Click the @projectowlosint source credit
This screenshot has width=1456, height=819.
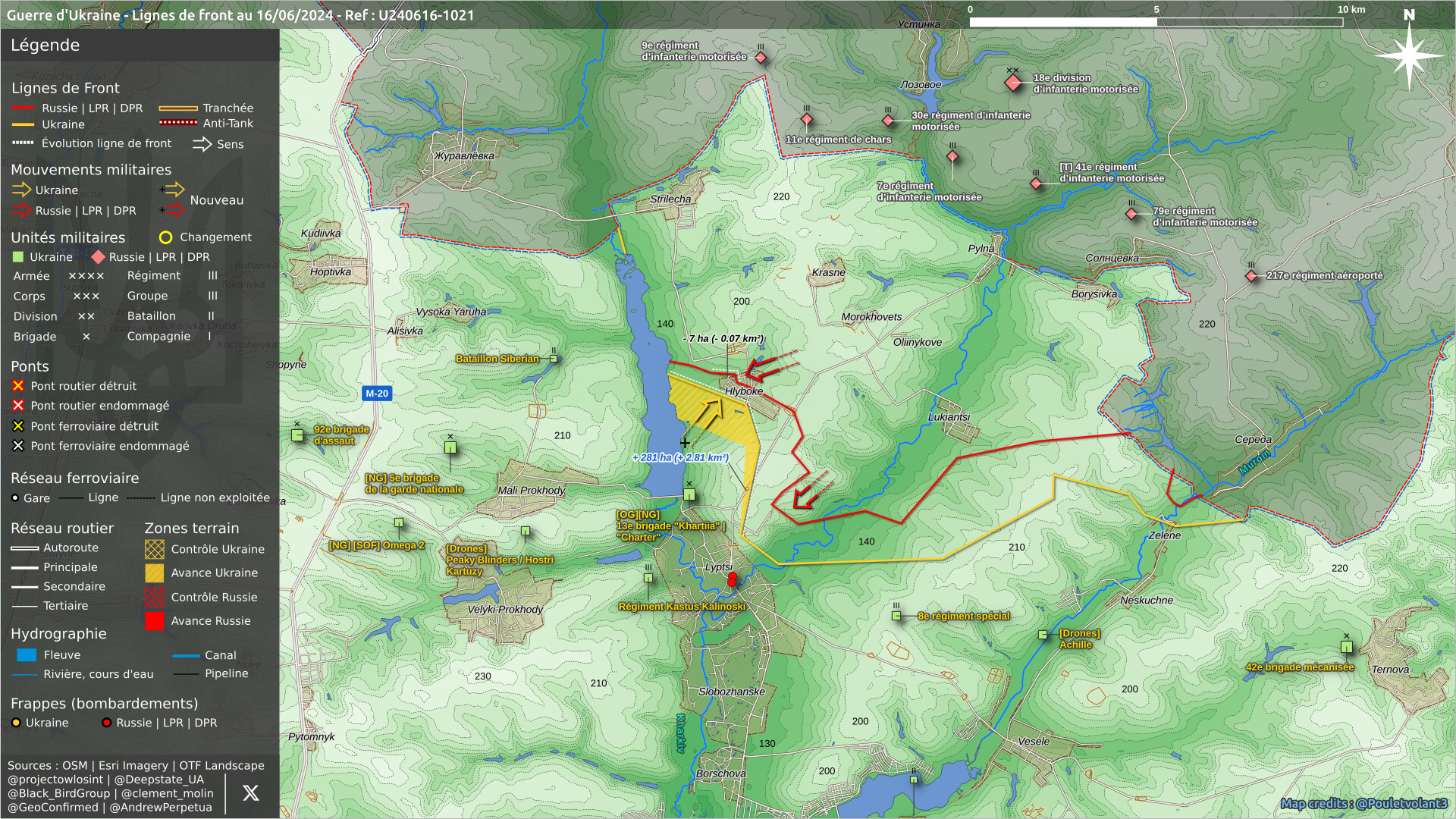tap(55, 780)
